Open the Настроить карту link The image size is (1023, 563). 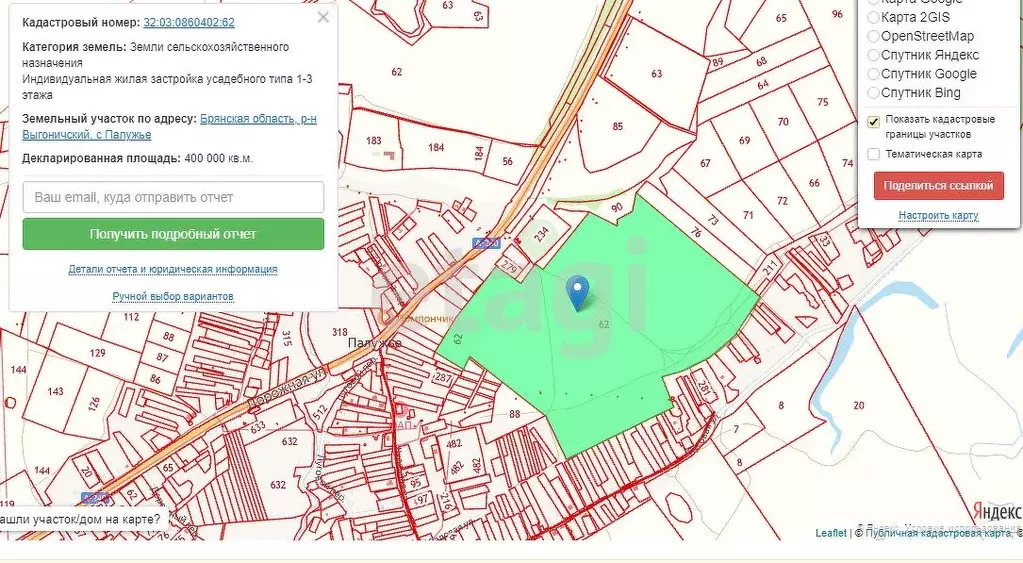pyautogui.click(x=938, y=215)
